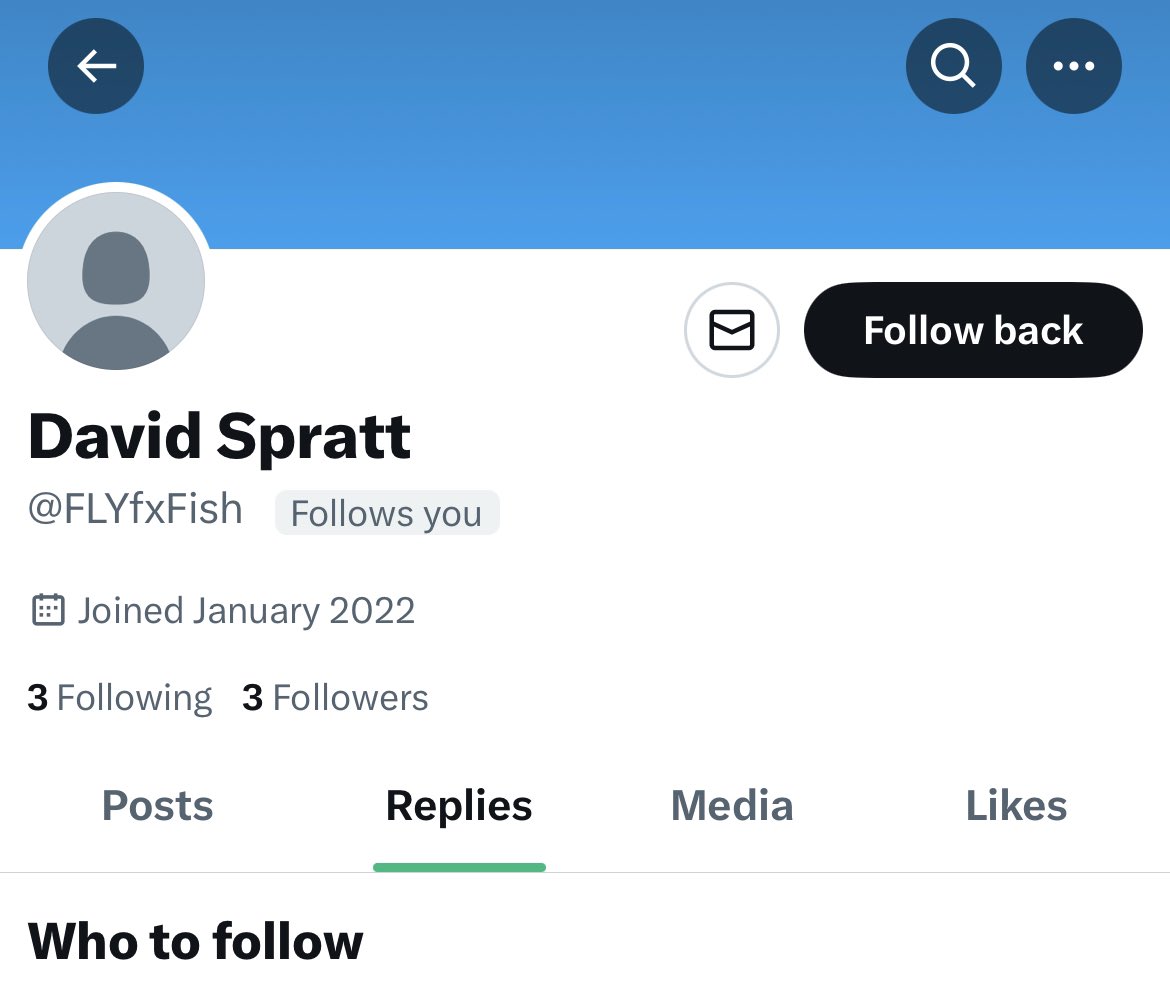This screenshot has height=1008, width=1170.
Task: Click the @FLYfxFish handle
Action: [135, 510]
